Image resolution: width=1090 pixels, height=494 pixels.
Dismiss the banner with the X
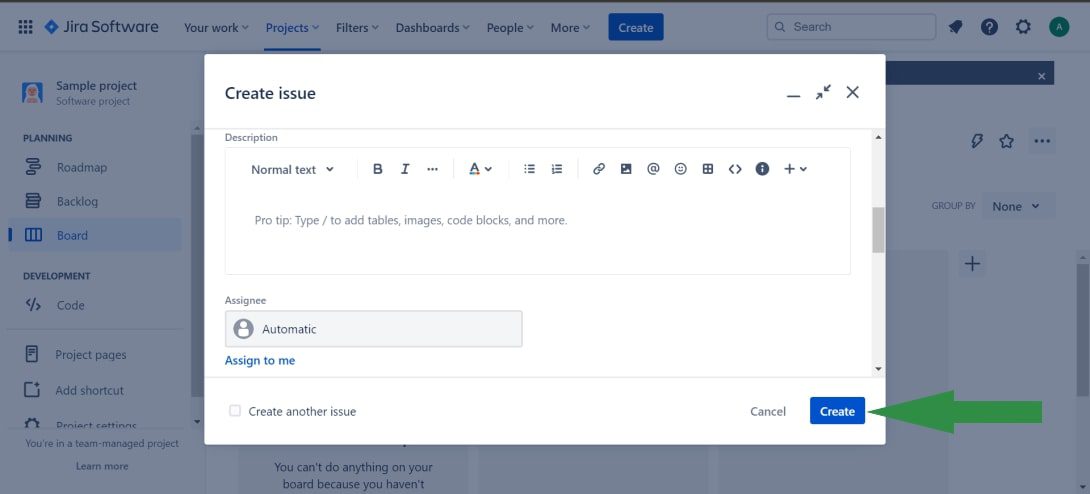(1041, 76)
